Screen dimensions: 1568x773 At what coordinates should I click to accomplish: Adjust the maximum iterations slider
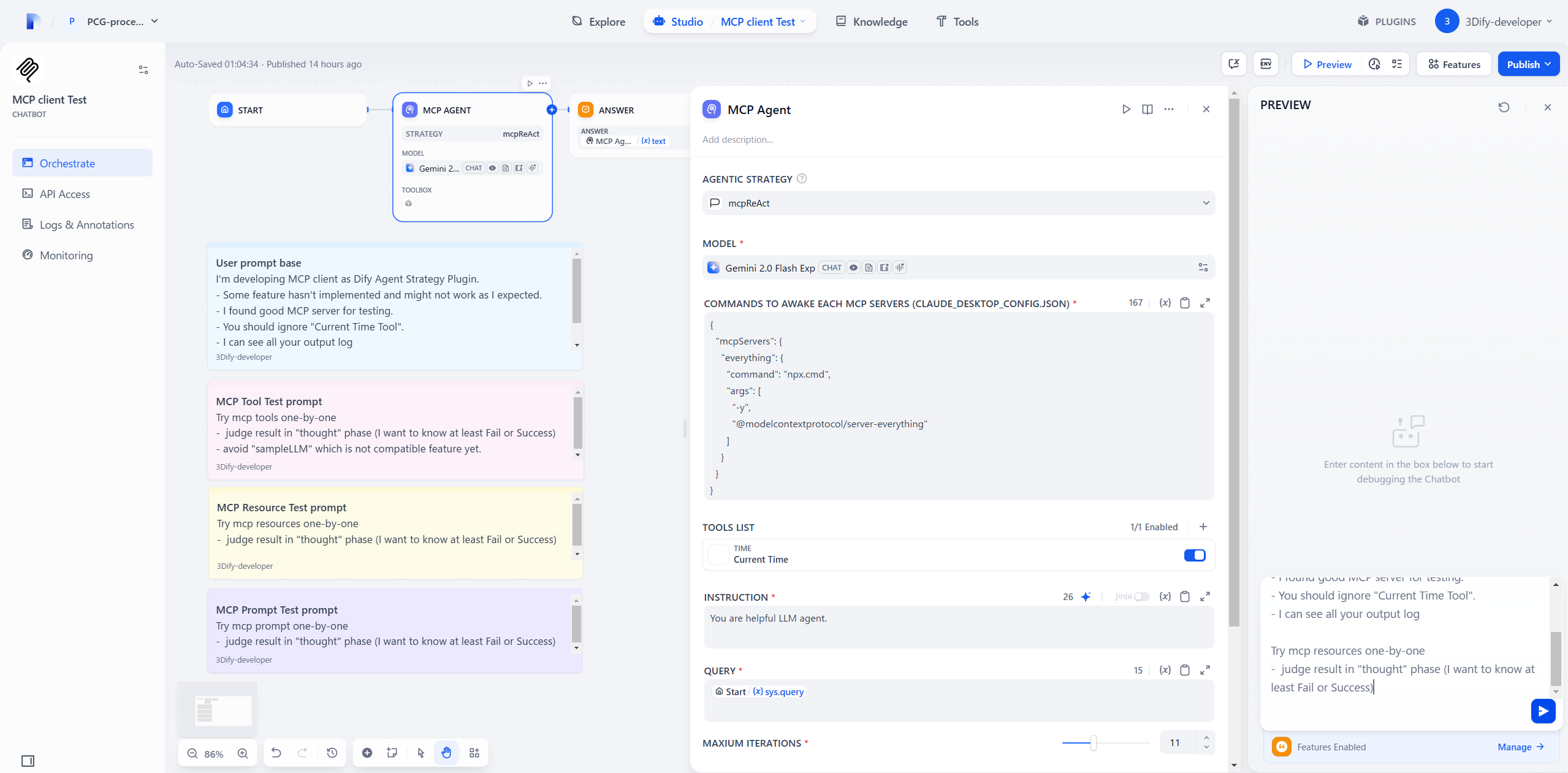point(1093,743)
